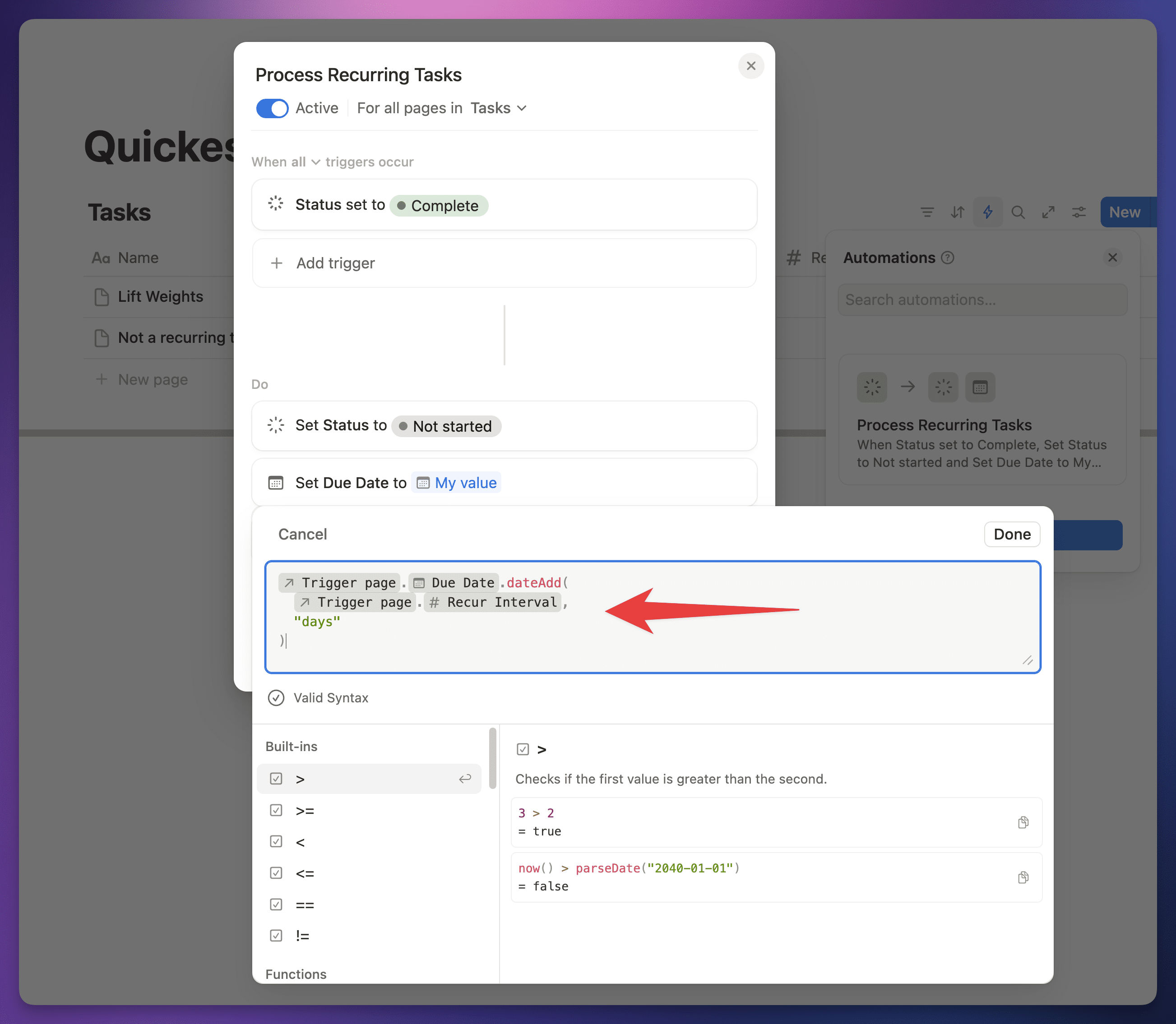Screen dimensions: 1176x1024
Task: Select the <= operator in Built-ins list
Action: 369,873
